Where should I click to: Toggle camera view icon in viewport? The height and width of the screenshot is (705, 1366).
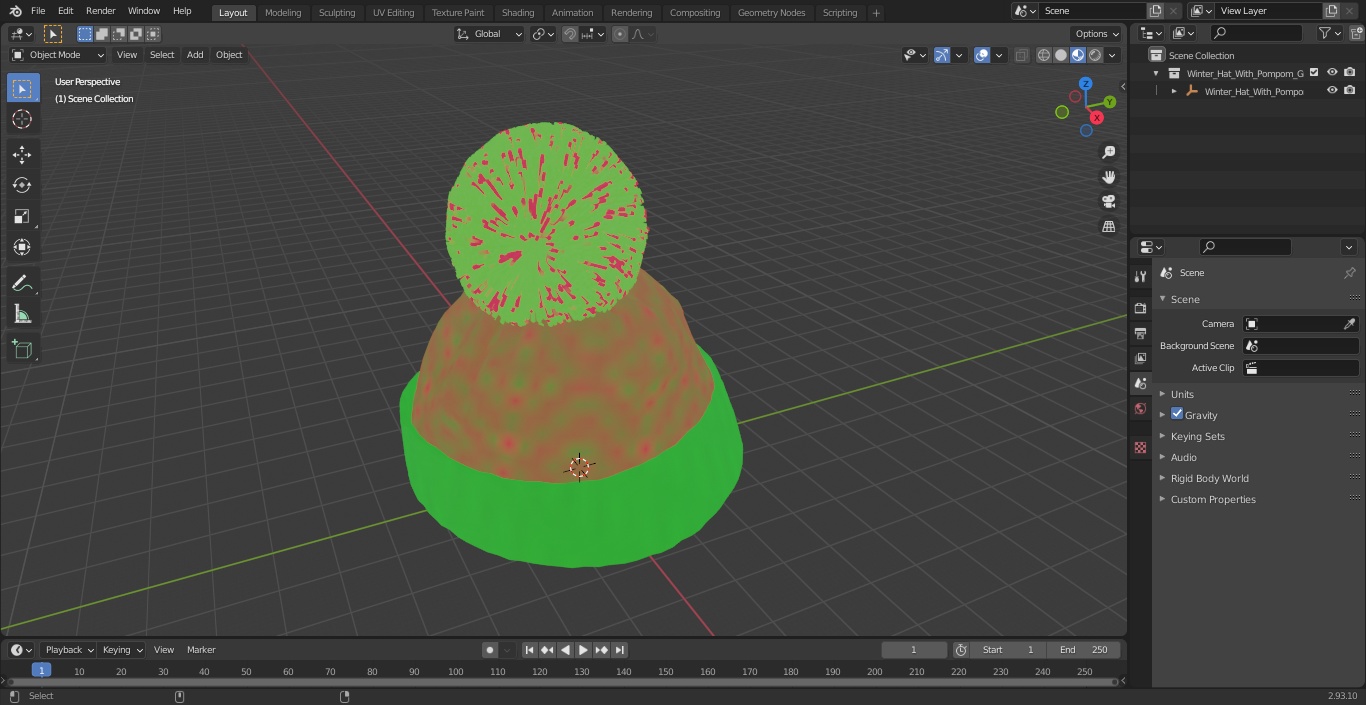[1108, 201]
